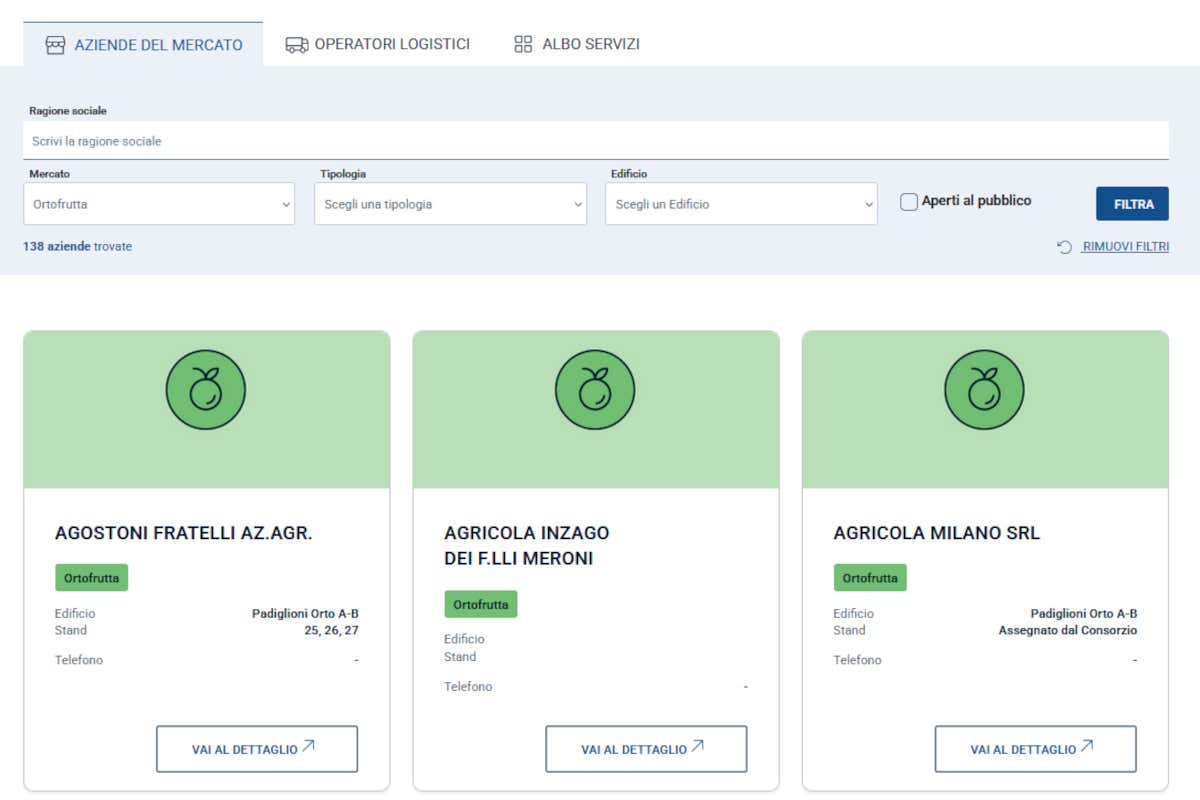
Task: Click the Ortofrutta badge on Agostoni Fratelli card
Action: click(91, 577)
